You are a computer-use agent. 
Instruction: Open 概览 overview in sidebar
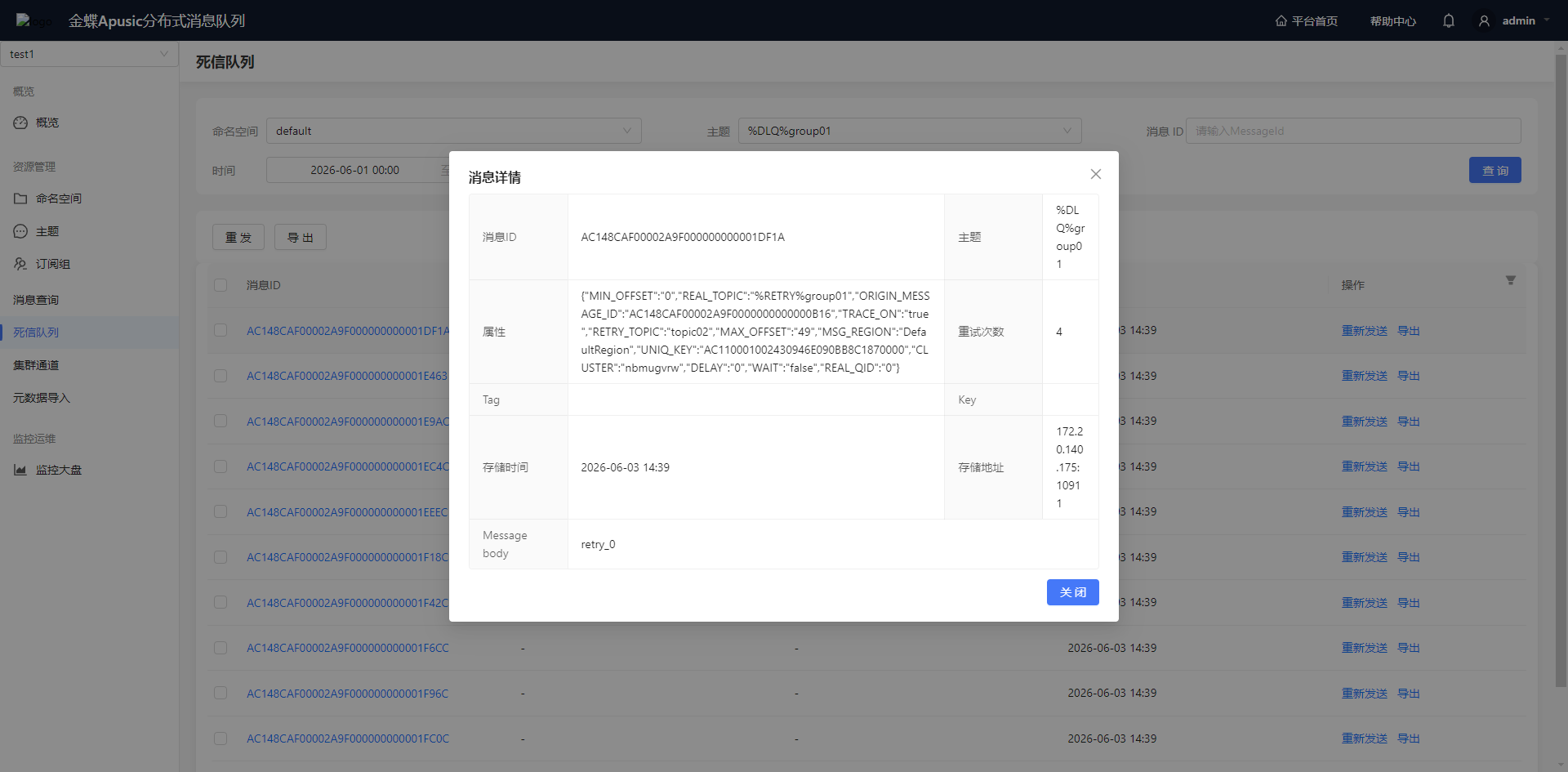tap(47, 123)
